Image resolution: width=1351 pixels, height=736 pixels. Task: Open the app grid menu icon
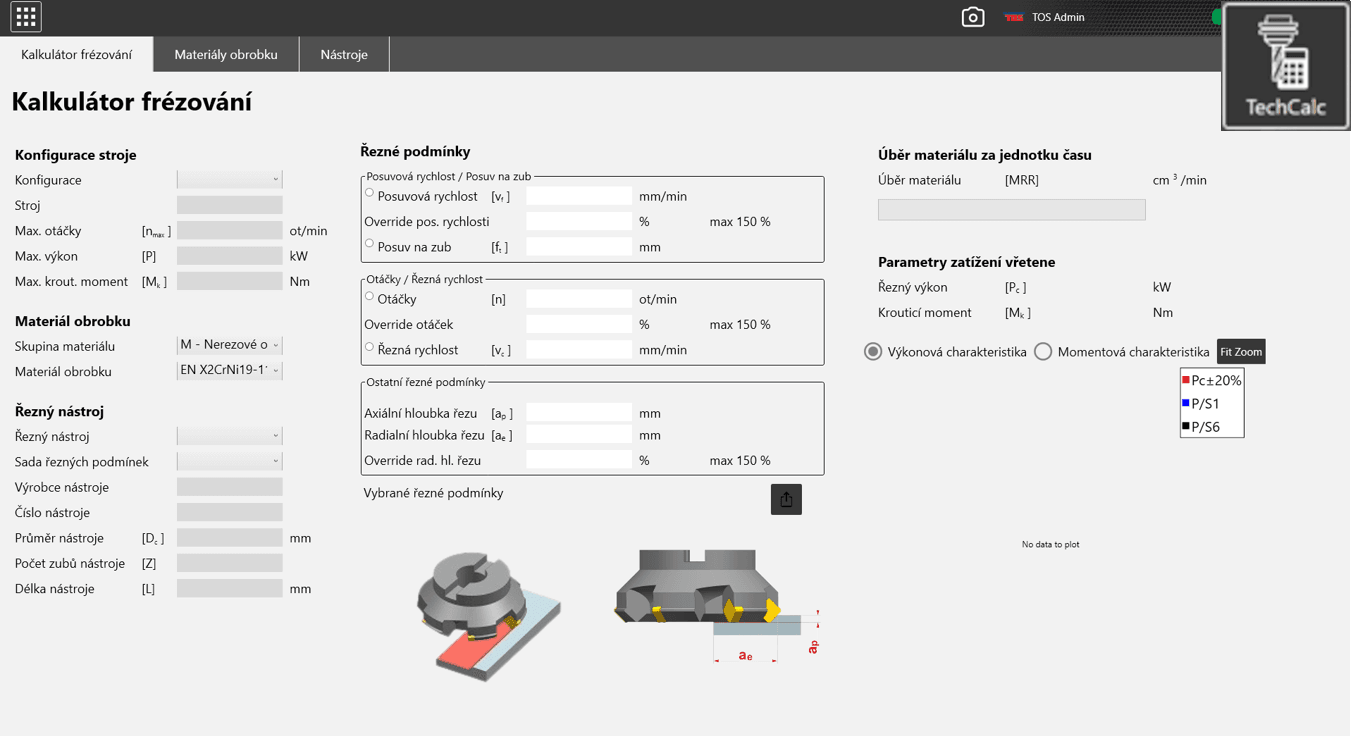pos(26,17)
